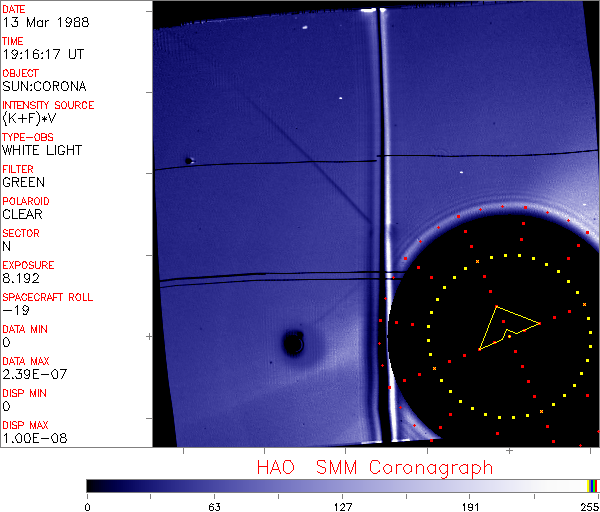The image size is (600, 512).
Task: Click the 'WHITE LIGHT' observation type value
Action: (x=42, y=151)
